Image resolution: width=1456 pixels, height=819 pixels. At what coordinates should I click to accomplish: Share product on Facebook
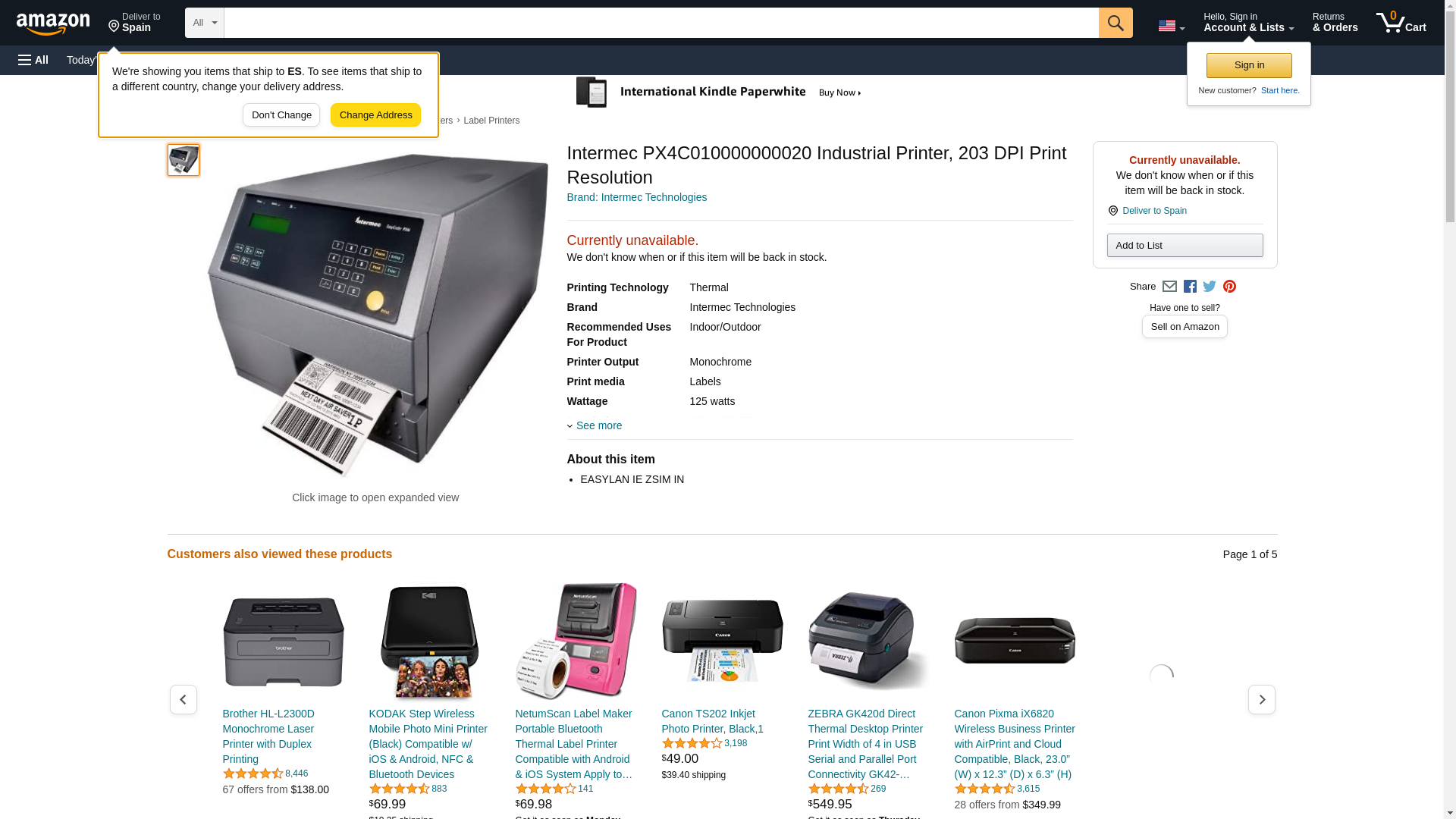[x=1190, y=287]
